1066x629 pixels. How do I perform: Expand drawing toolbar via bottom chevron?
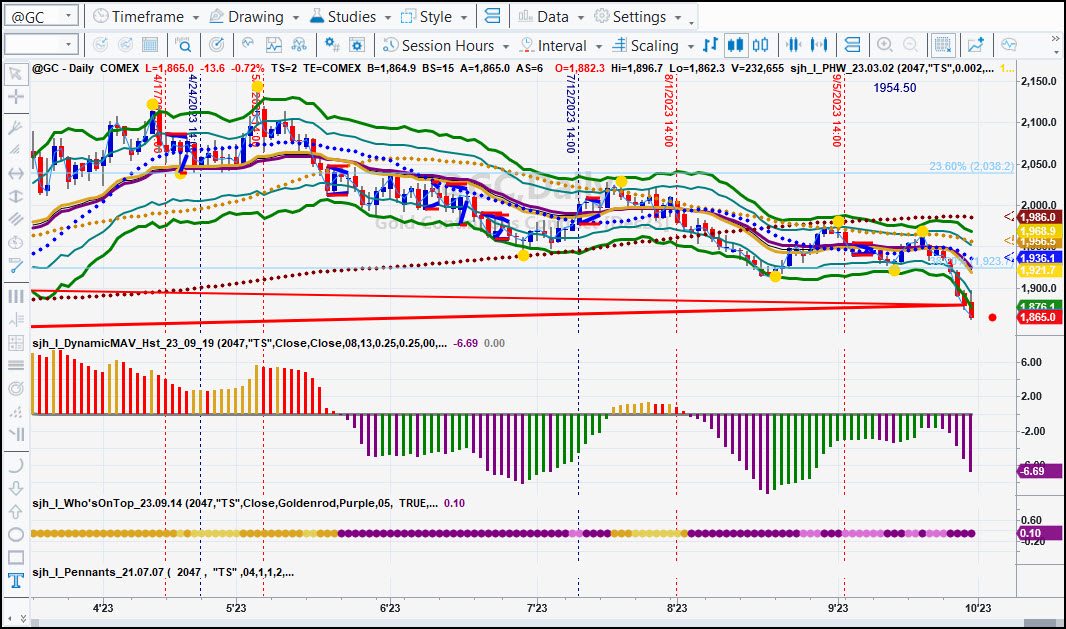[22, 617]
